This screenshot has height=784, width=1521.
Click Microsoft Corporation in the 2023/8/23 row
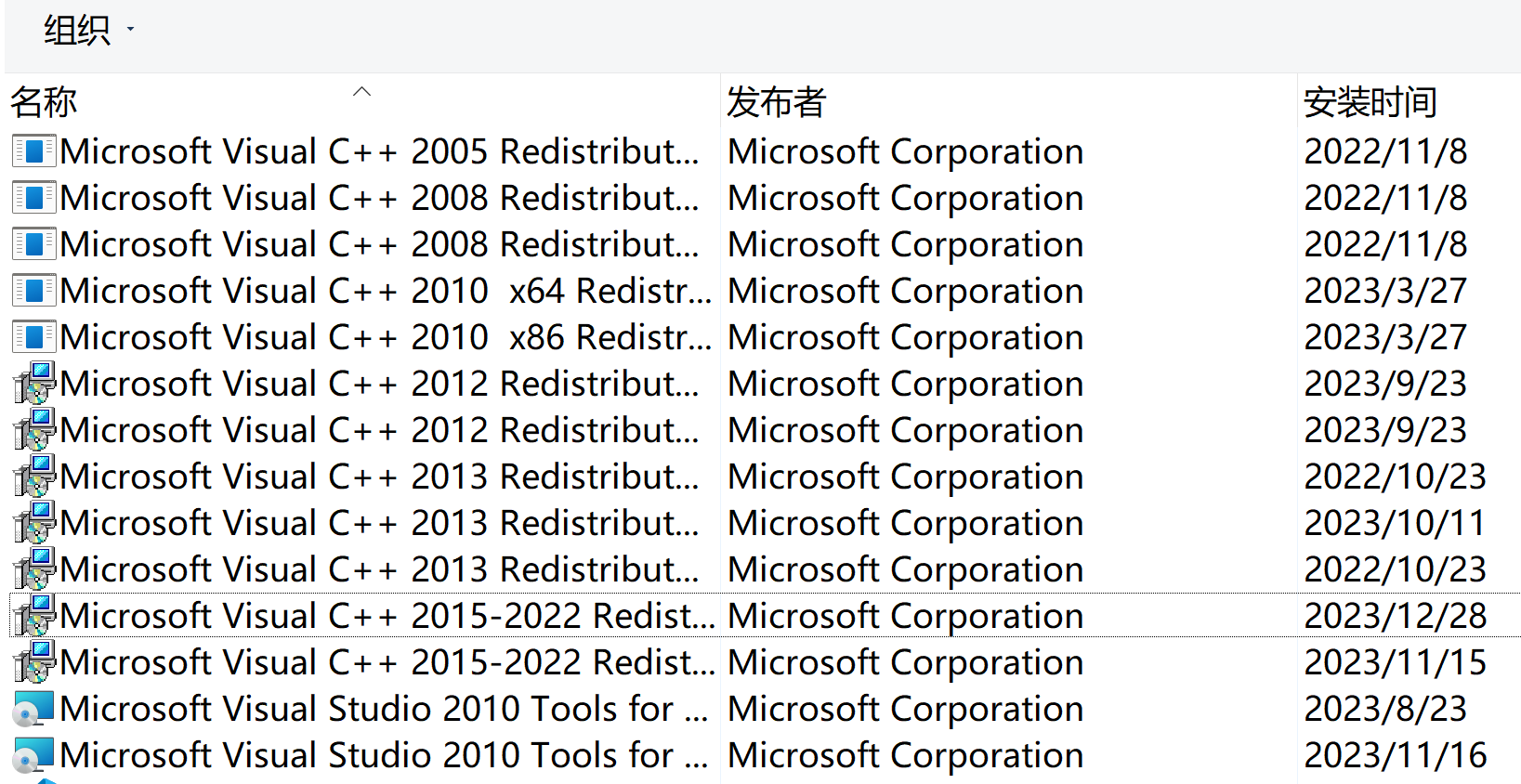906,709
